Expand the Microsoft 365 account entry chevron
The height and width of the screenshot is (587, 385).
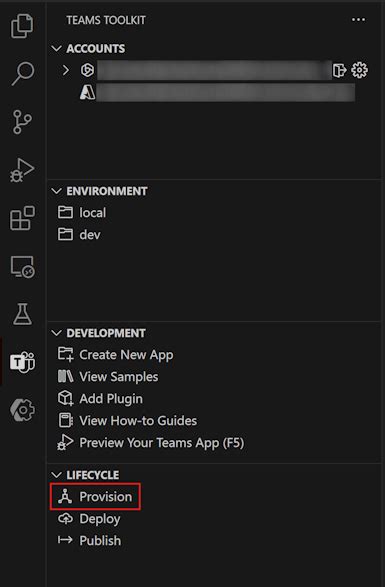click(66, 70)
